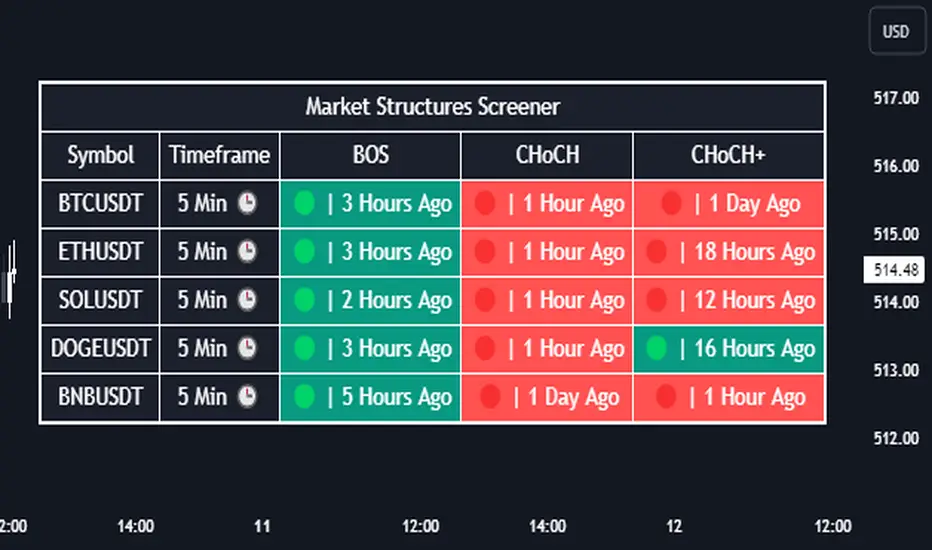Image resolution: width=932 pixels, height=550 pixels.
Task: Click the green dot in DOGEUSDT CHoCH+ cell
Action: [656, 348]
